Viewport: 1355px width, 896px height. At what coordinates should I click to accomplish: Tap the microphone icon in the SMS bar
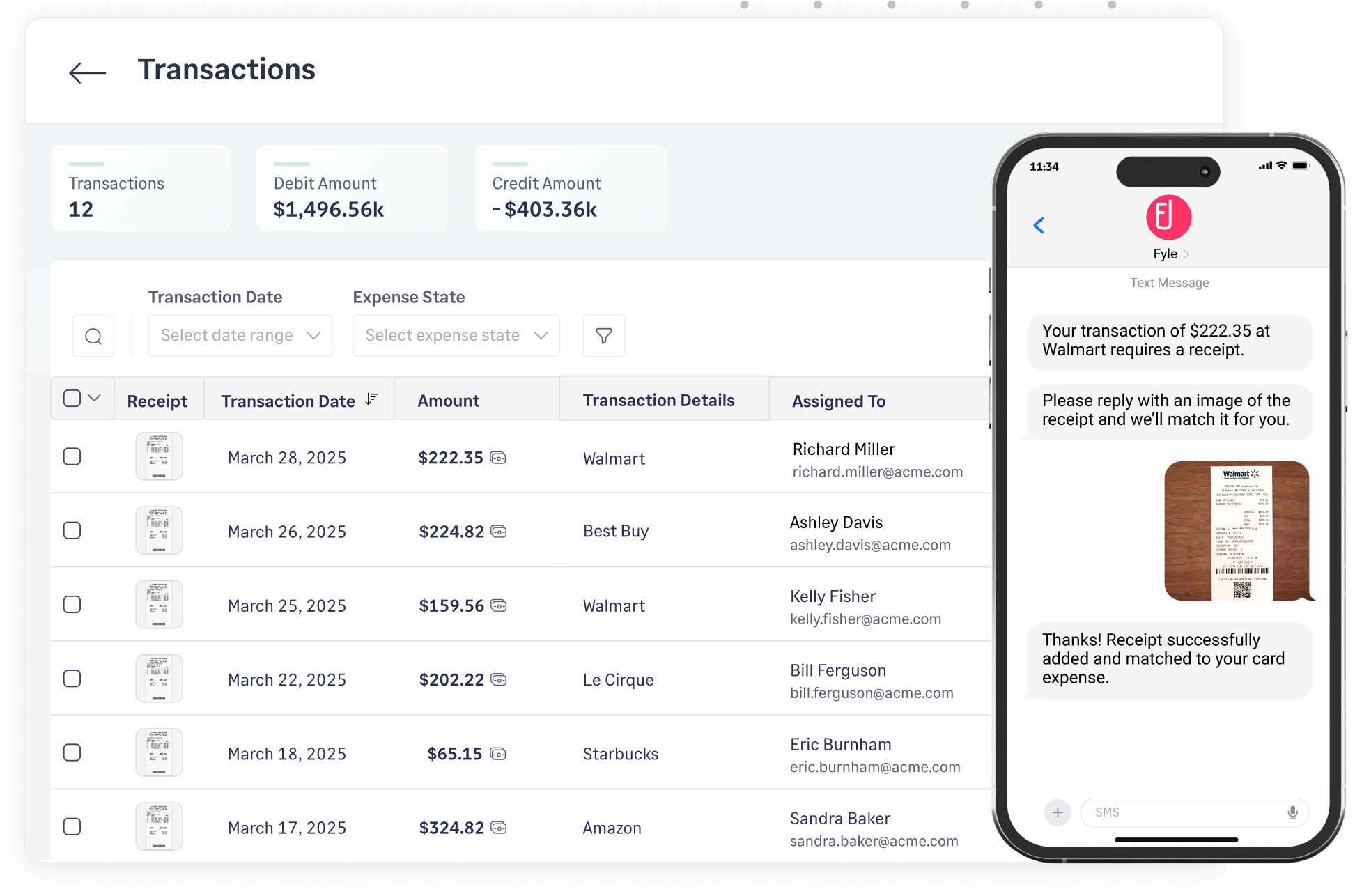(1293, 812)
